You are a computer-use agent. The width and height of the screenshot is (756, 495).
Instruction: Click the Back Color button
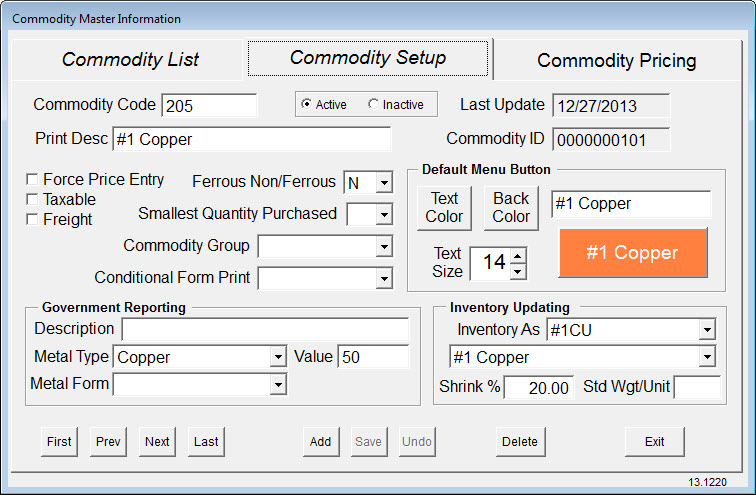(511, 208)
